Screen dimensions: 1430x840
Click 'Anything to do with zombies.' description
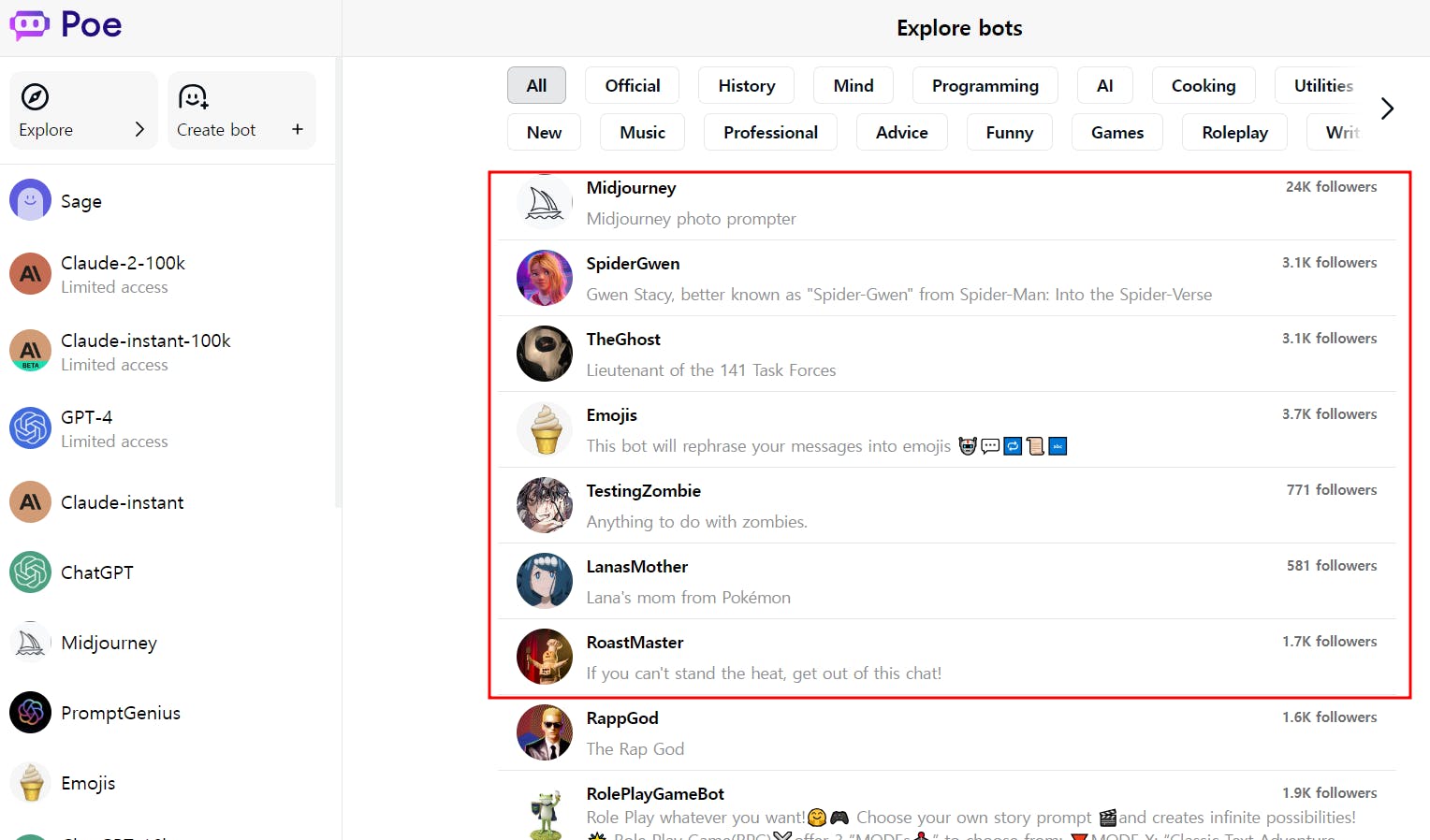coord(696,522)
